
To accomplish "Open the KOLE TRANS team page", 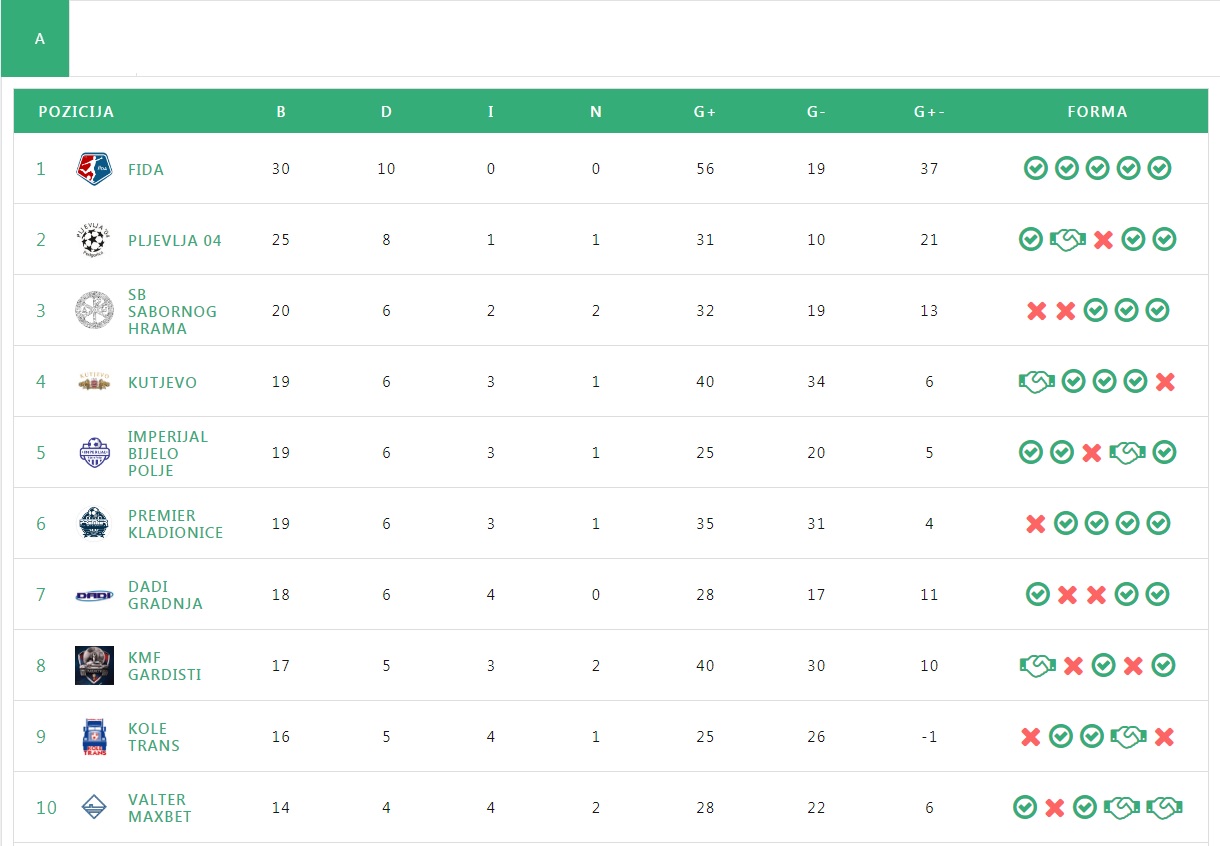I will tap(154, 737).
